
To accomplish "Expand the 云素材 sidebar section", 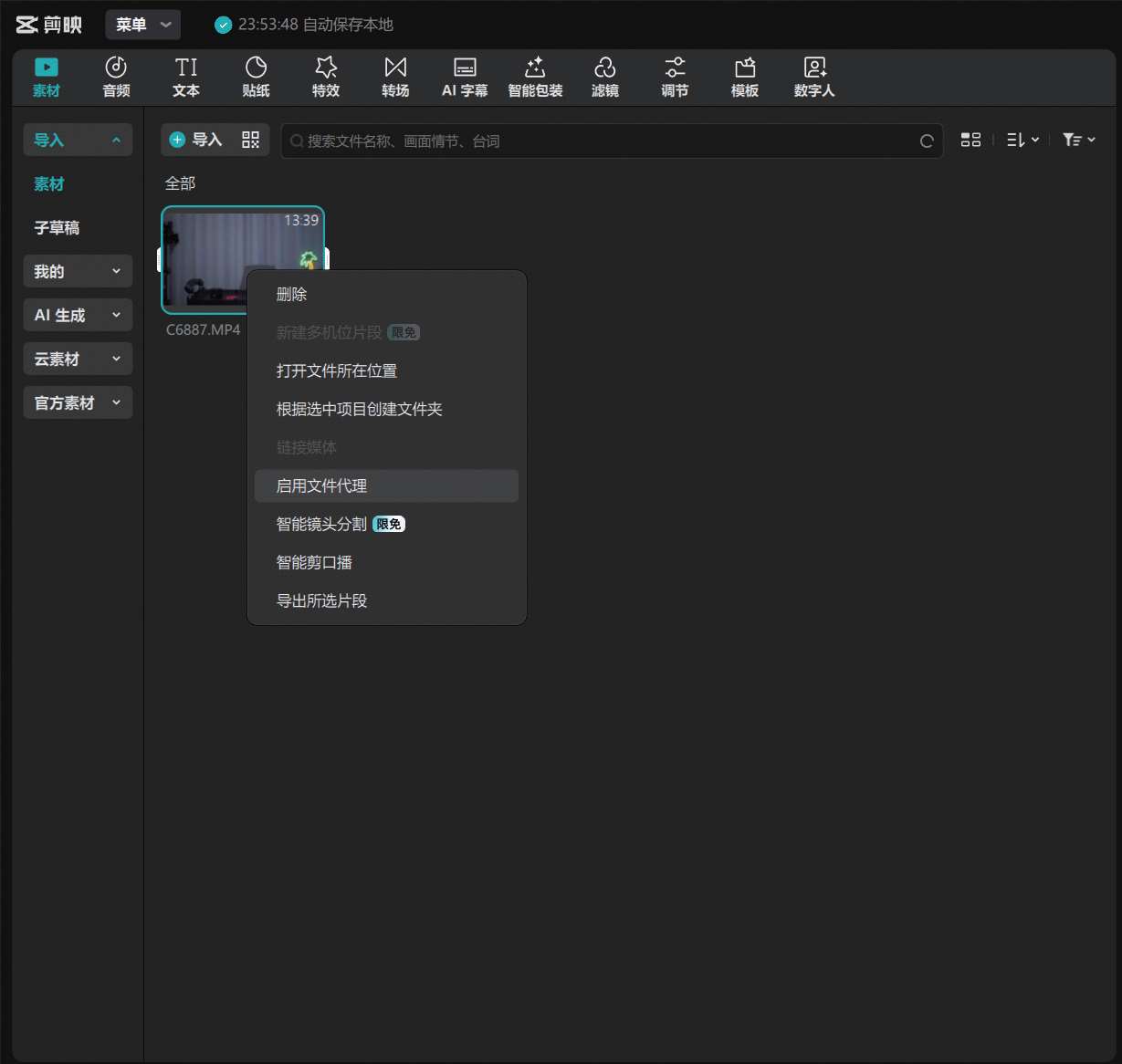I will click(78, 359).
